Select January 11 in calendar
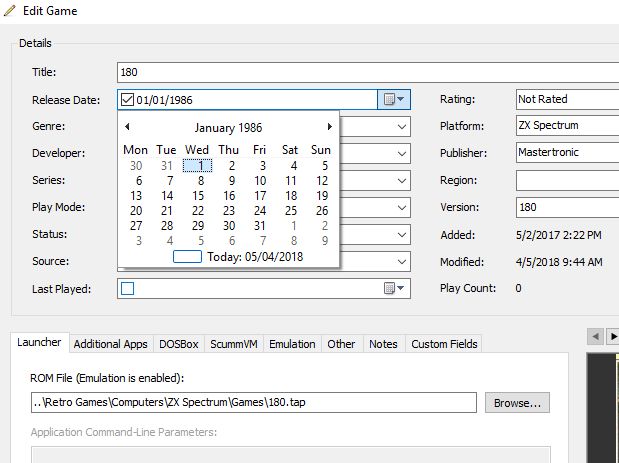The image size is (619, 463). point(291,181)
